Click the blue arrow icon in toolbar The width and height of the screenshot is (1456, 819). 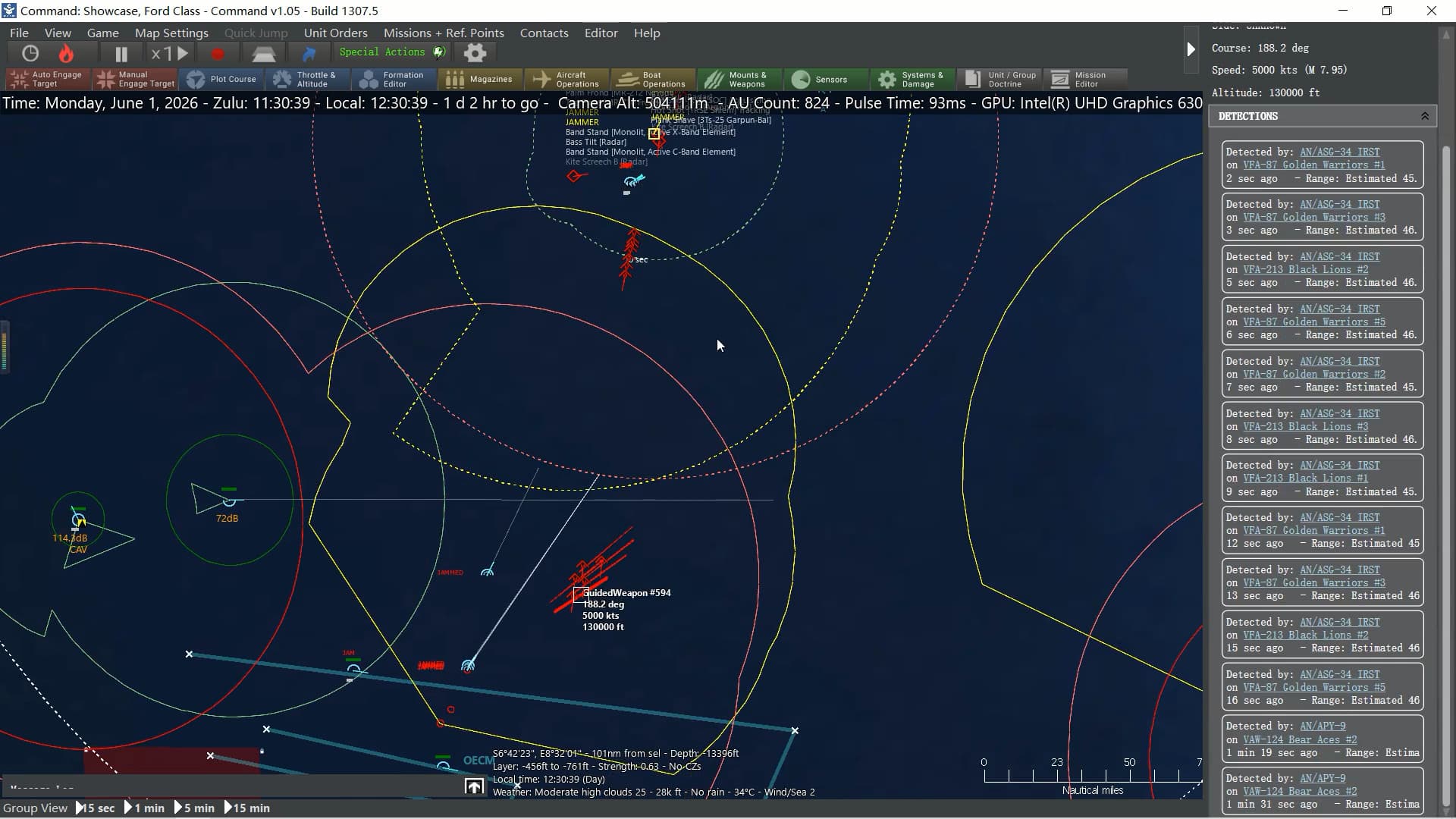pyautogui.click(x=309, y=54)
